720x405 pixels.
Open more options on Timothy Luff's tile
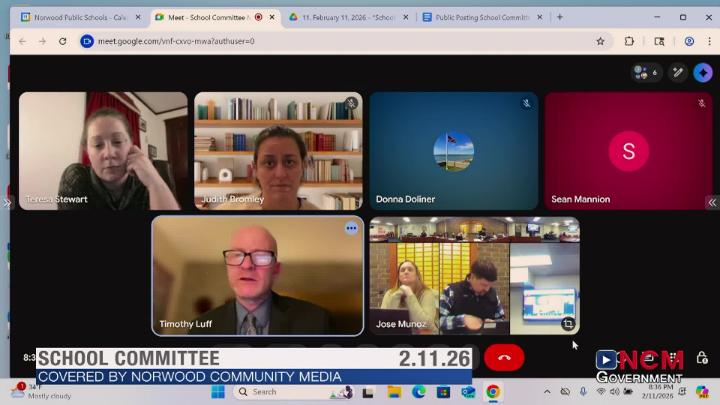[351, 228]
